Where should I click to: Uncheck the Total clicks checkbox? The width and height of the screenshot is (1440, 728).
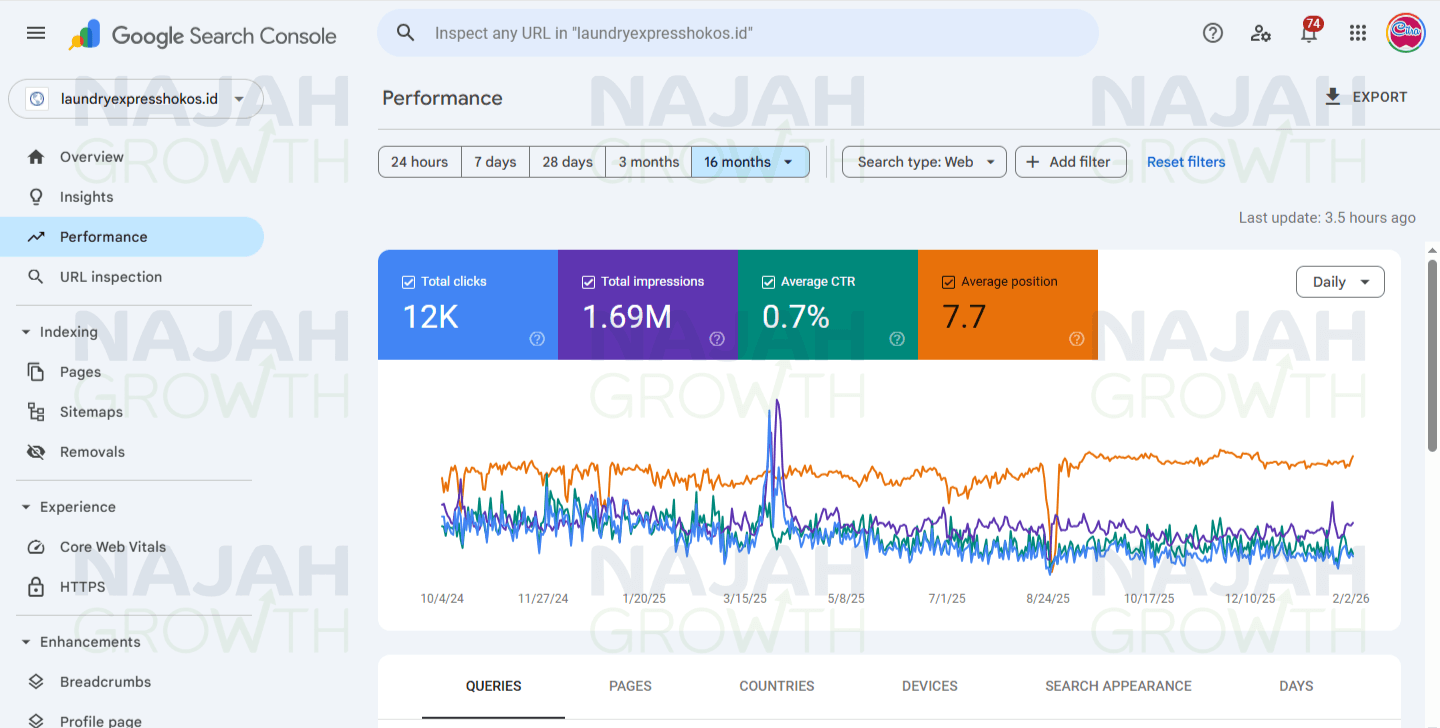pos(408,282)
